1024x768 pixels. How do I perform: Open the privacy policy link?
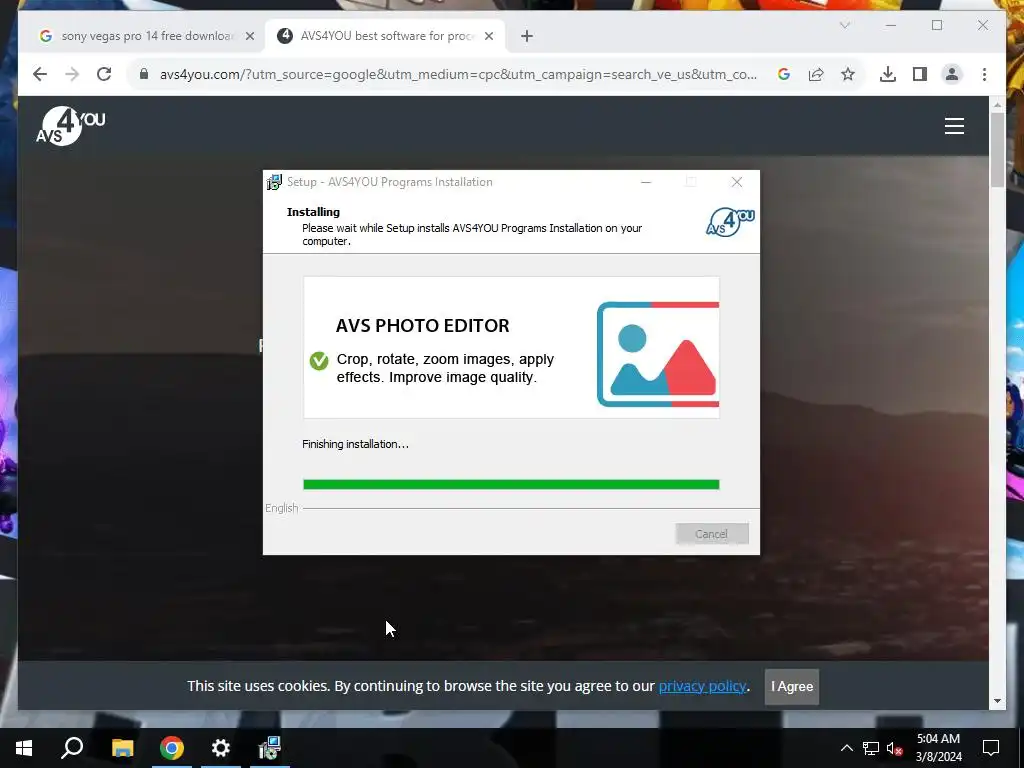pos(702,686)
